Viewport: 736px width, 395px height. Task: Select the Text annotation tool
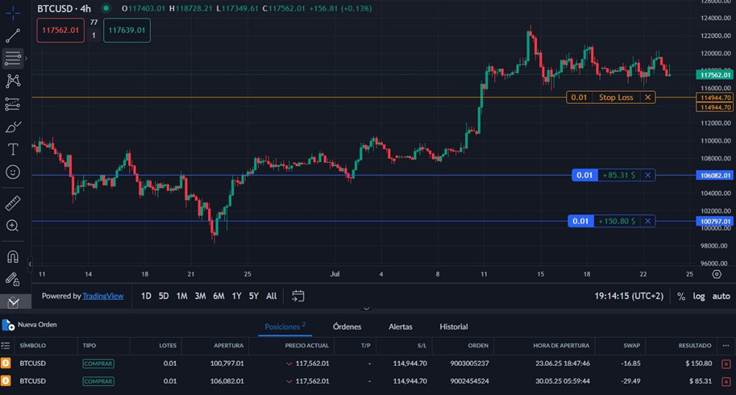pyautogui.click(x=13, y=149)
